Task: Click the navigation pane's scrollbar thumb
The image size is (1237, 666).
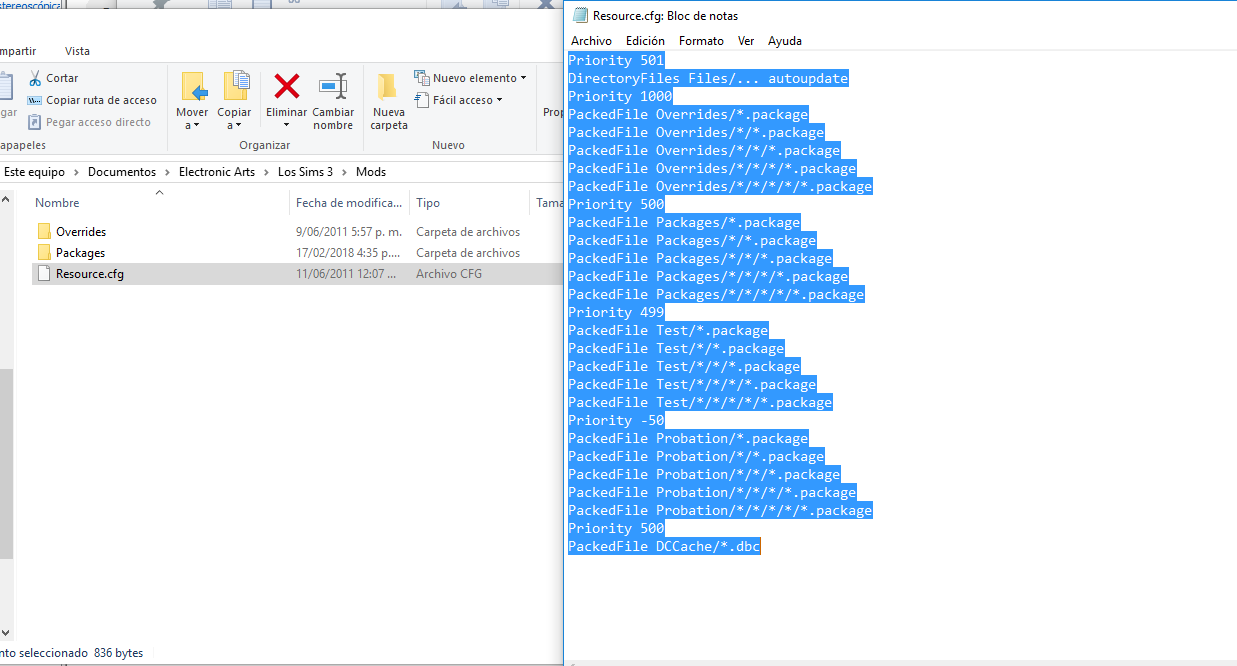Action: point(5,463)
